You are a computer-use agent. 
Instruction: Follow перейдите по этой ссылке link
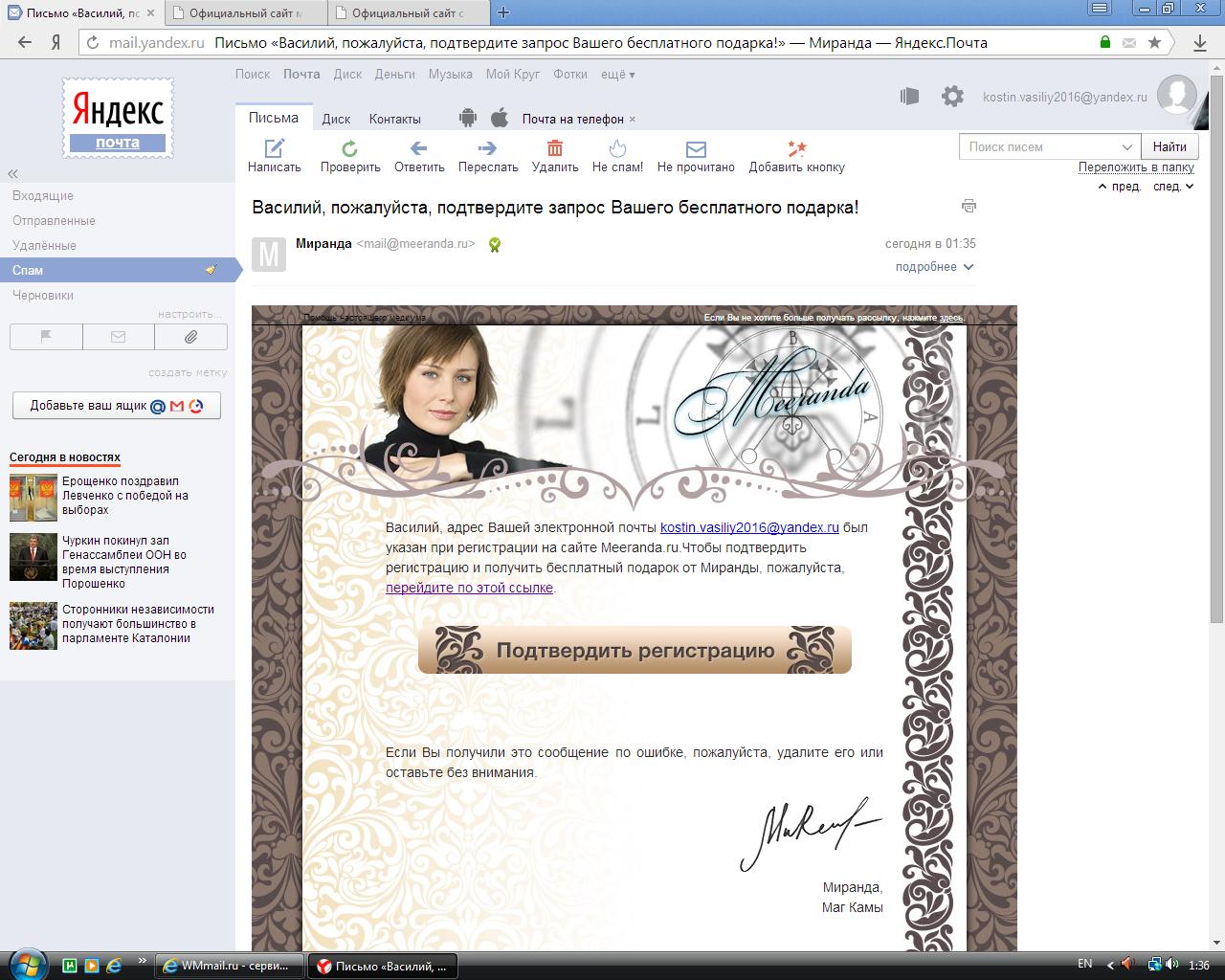[469, 588]
